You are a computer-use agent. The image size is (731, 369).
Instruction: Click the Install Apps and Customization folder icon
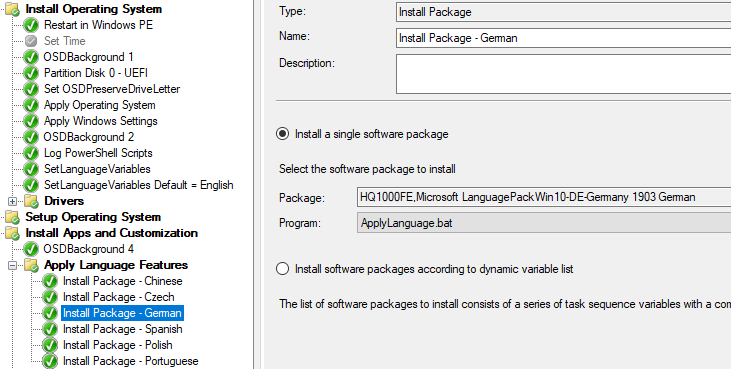tap(12, 233)
